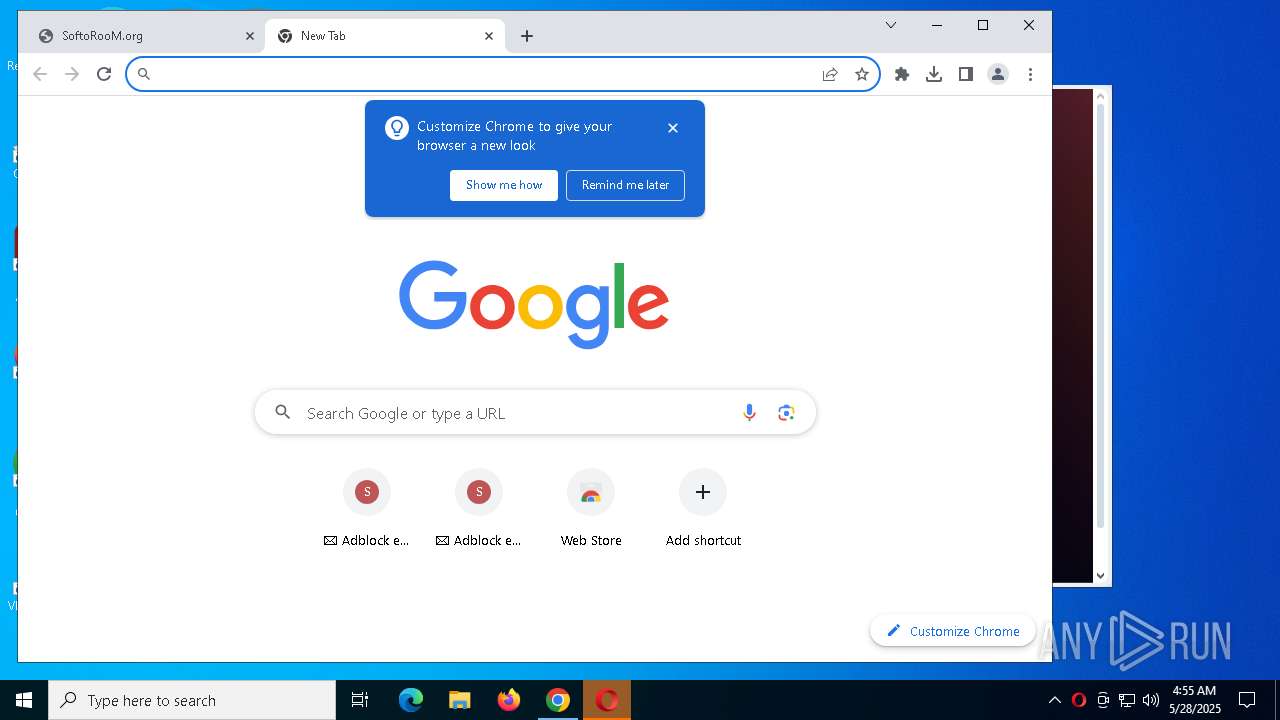Select the New Tab tab
The image size is (1280, 720).
pos(385,36)
